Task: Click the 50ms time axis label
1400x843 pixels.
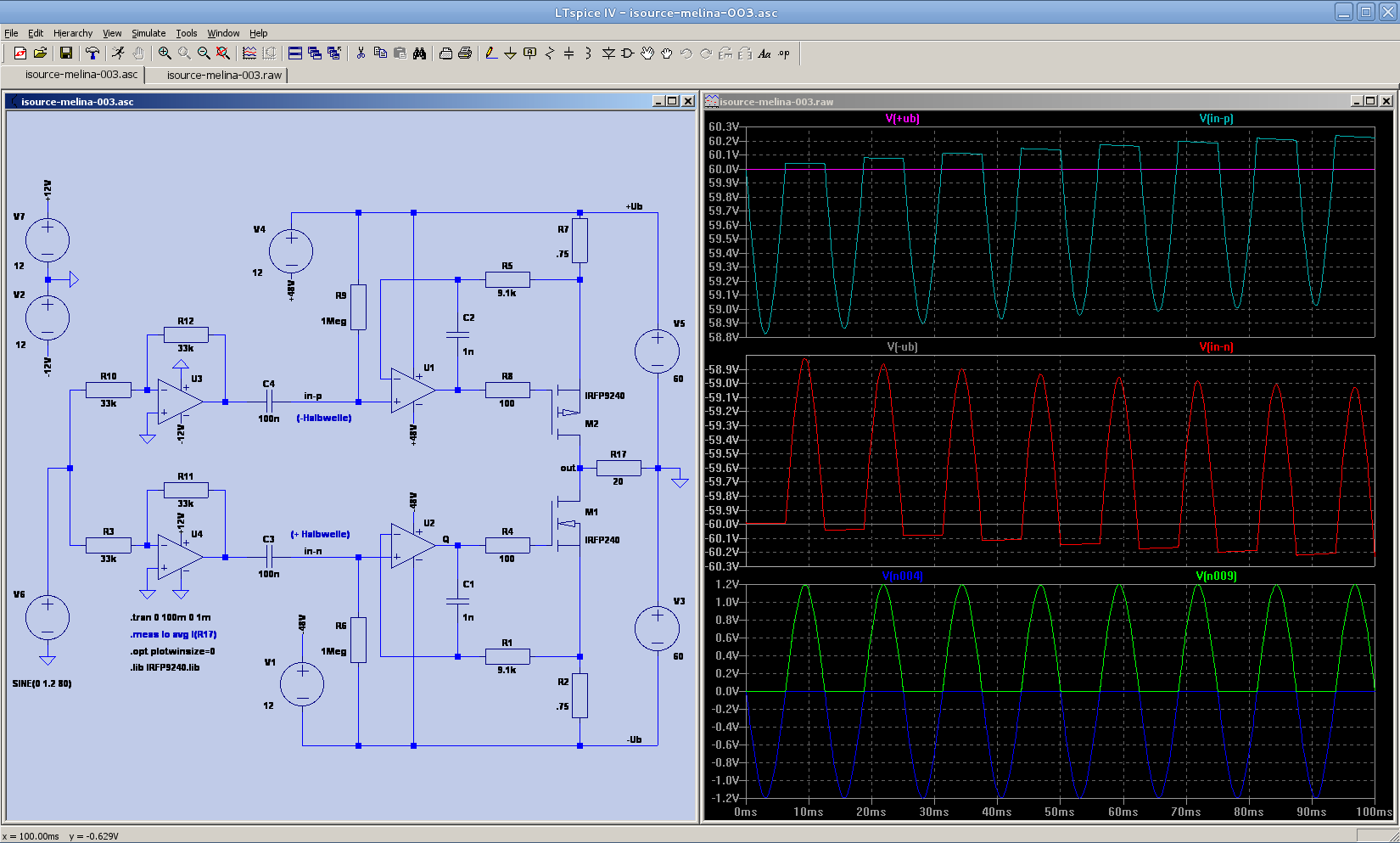Action: tap(1059, 812)
